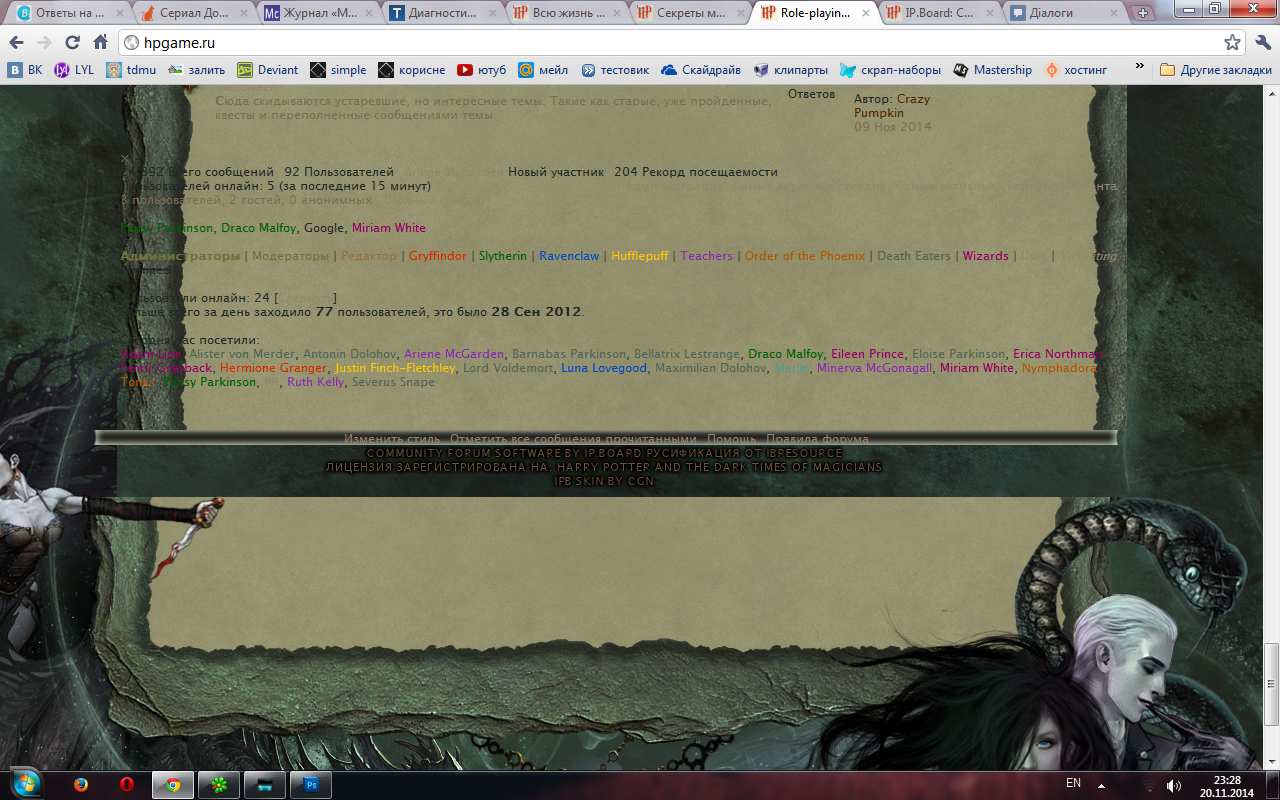Open the тестовик bookmark
Screen dimensions: 1280x800
tap(615, 70)
